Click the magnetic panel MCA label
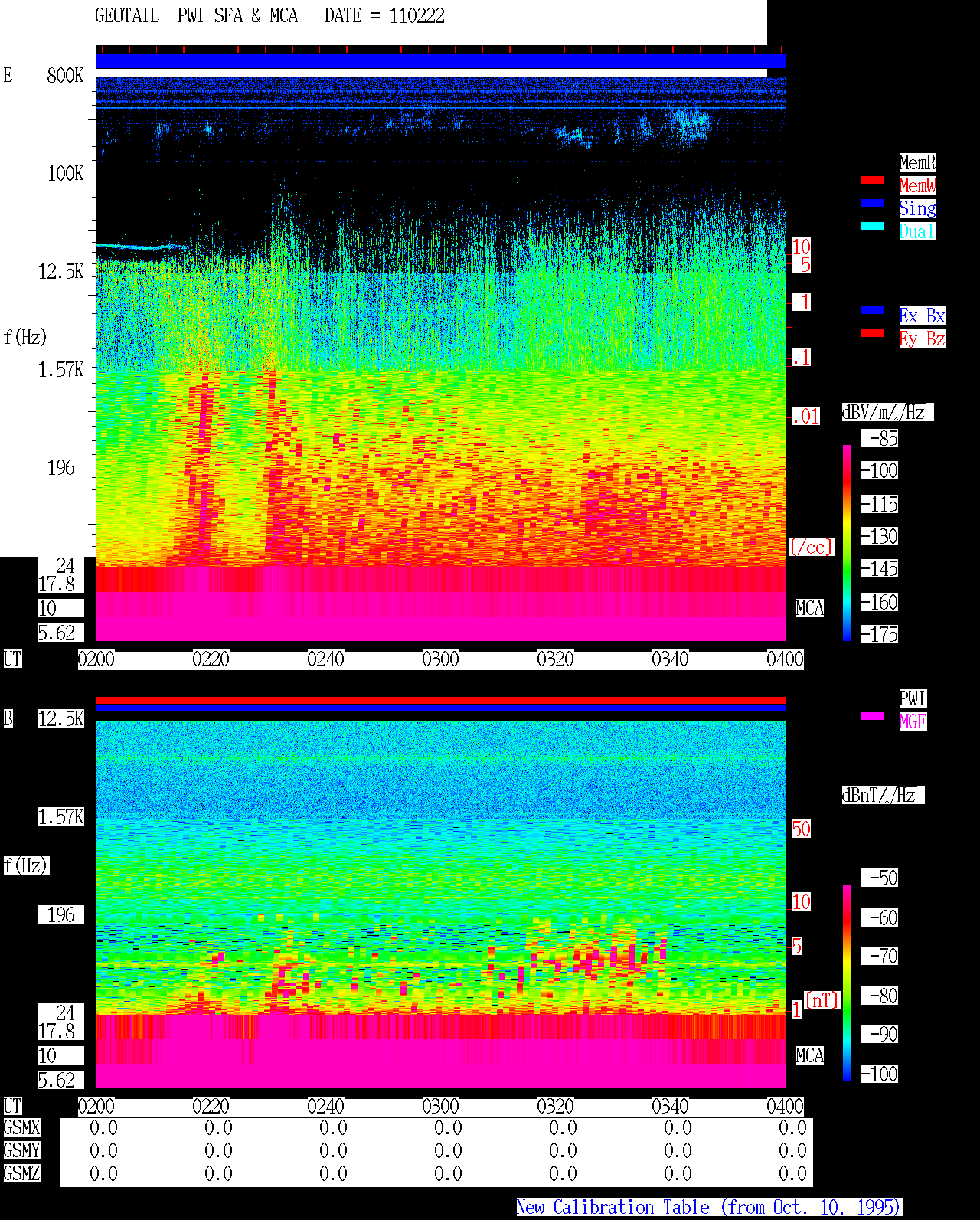This screenshot has width=980, height=1220. pyautogui.click(x=810, y=1056)
